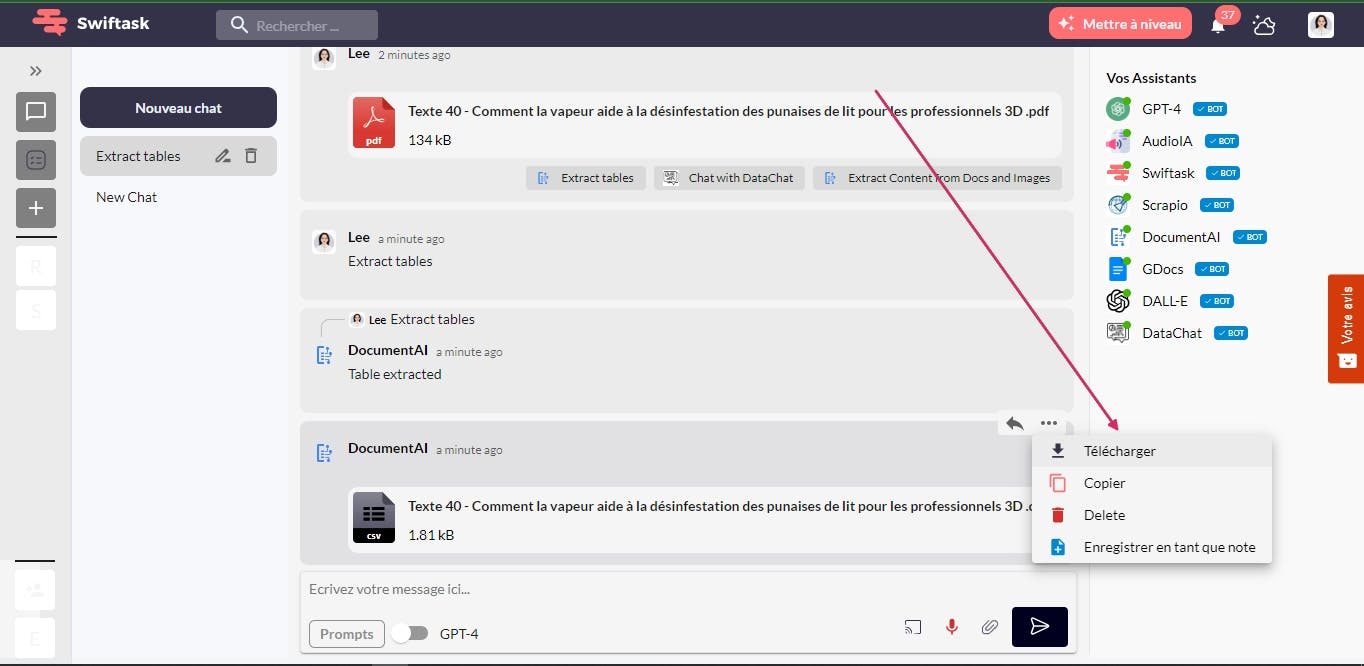Viewport: 1364px width, 666px height.
Task: Open the Prompts button
Action: (347, 633)
